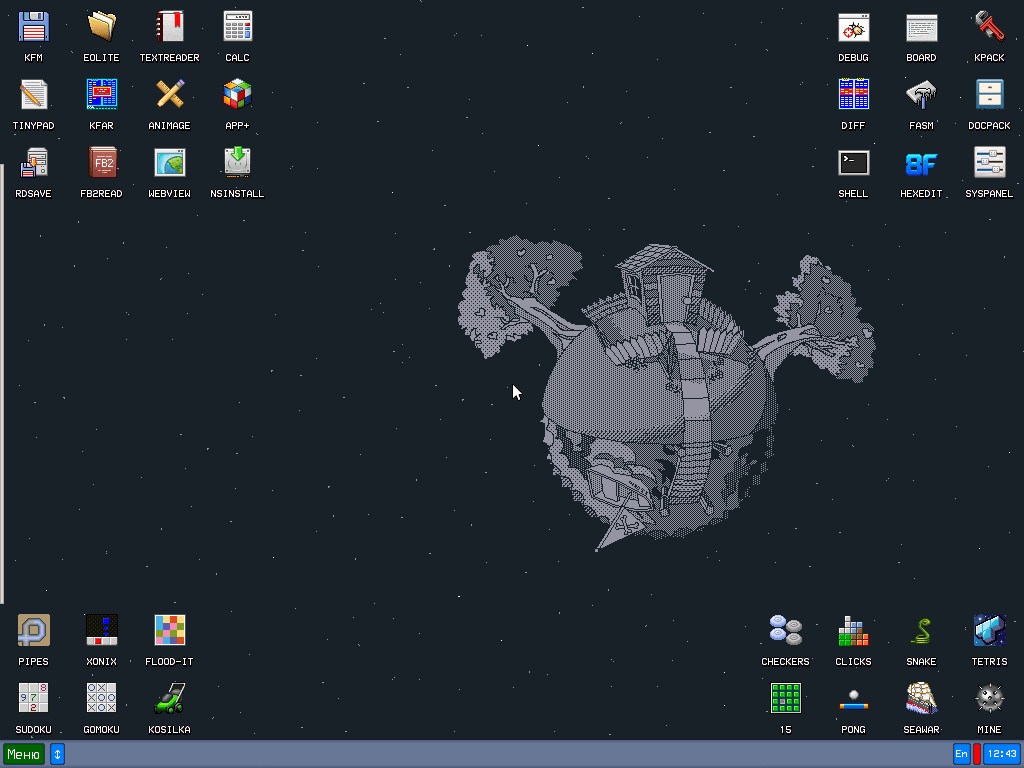
Task: Open the NSINSTALL installer icon
Action: coord(237,163)
